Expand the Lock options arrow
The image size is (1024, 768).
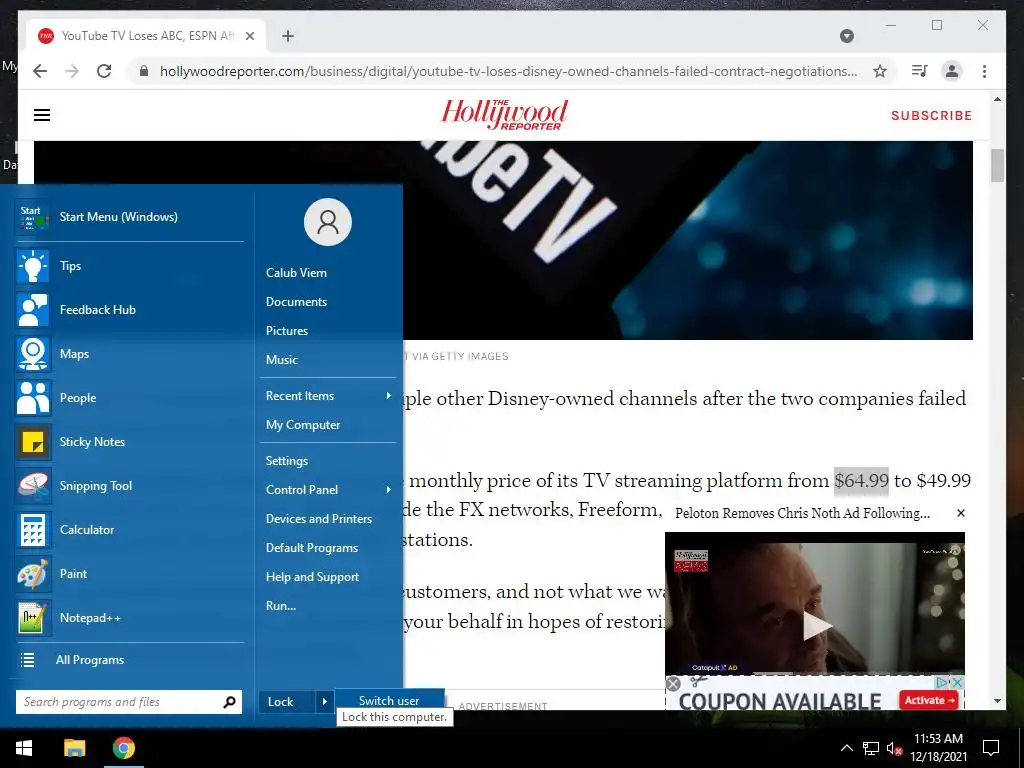[x=324, y=702]
